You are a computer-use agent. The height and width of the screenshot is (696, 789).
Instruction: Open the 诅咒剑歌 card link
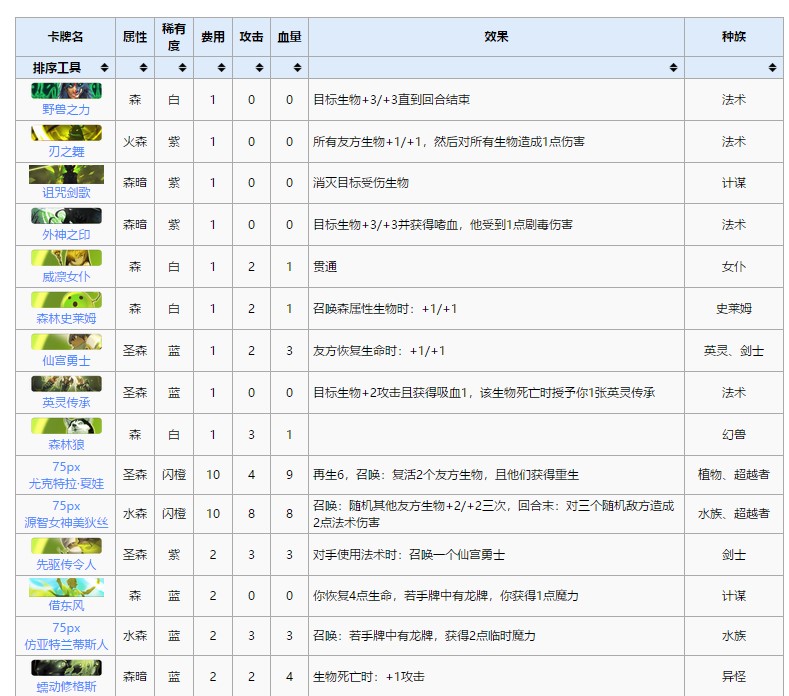tap(66, 192)
